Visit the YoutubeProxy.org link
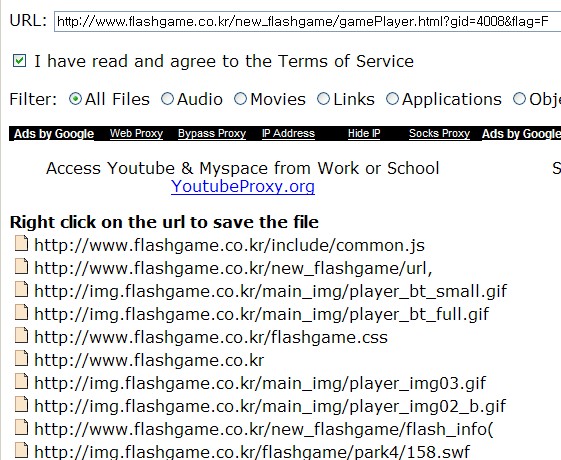Screen dimensions: 561x460 [243, 186]
